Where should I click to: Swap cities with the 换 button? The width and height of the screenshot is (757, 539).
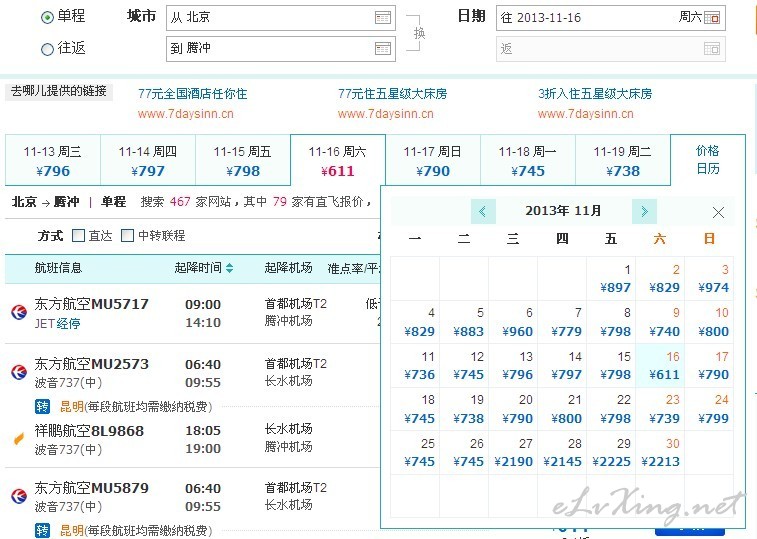tap(419, 33)
